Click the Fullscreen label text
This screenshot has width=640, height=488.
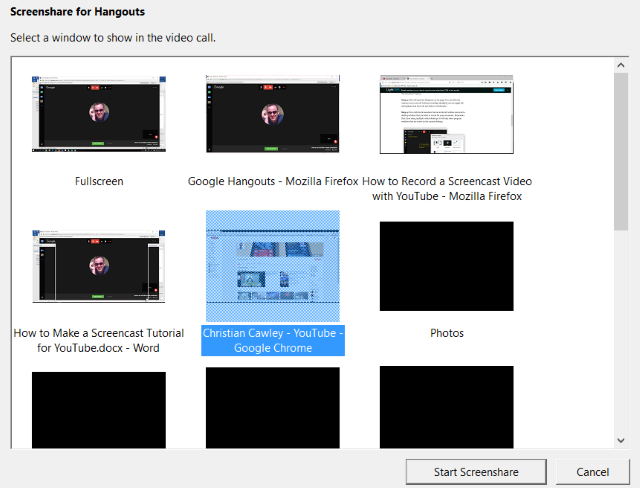tap(99, 181)
